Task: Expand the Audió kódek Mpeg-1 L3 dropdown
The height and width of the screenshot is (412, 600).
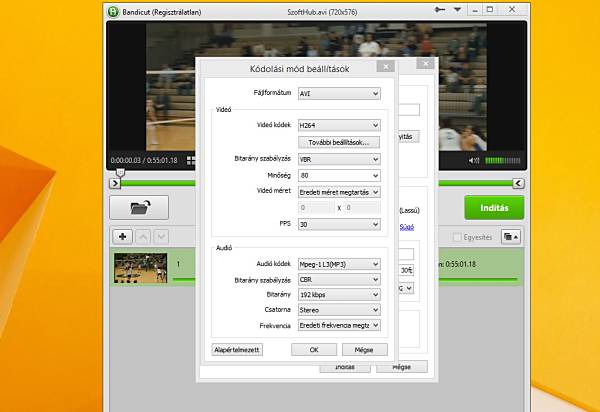Action: click(339, 264)
